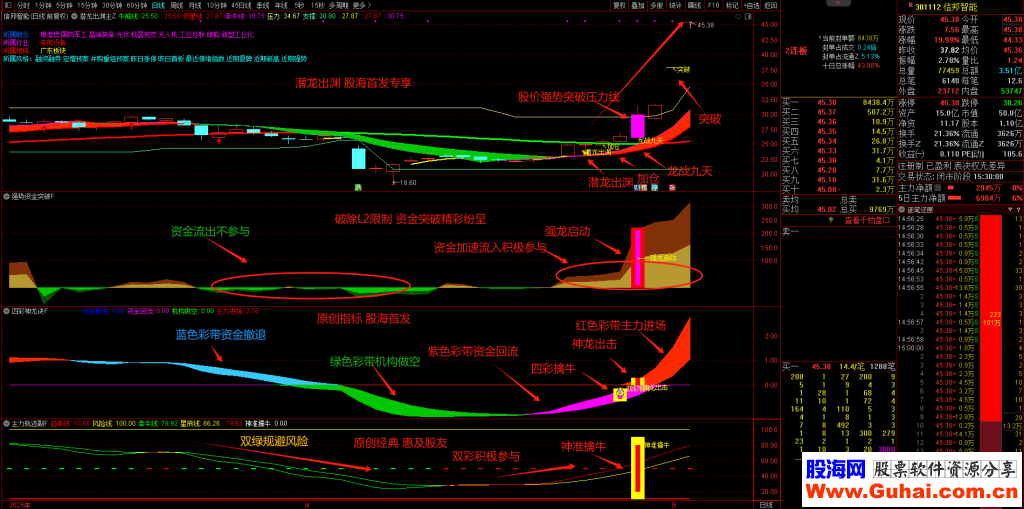
Task: Click the 主力净额 2945万 row
Action: (960, 187)
